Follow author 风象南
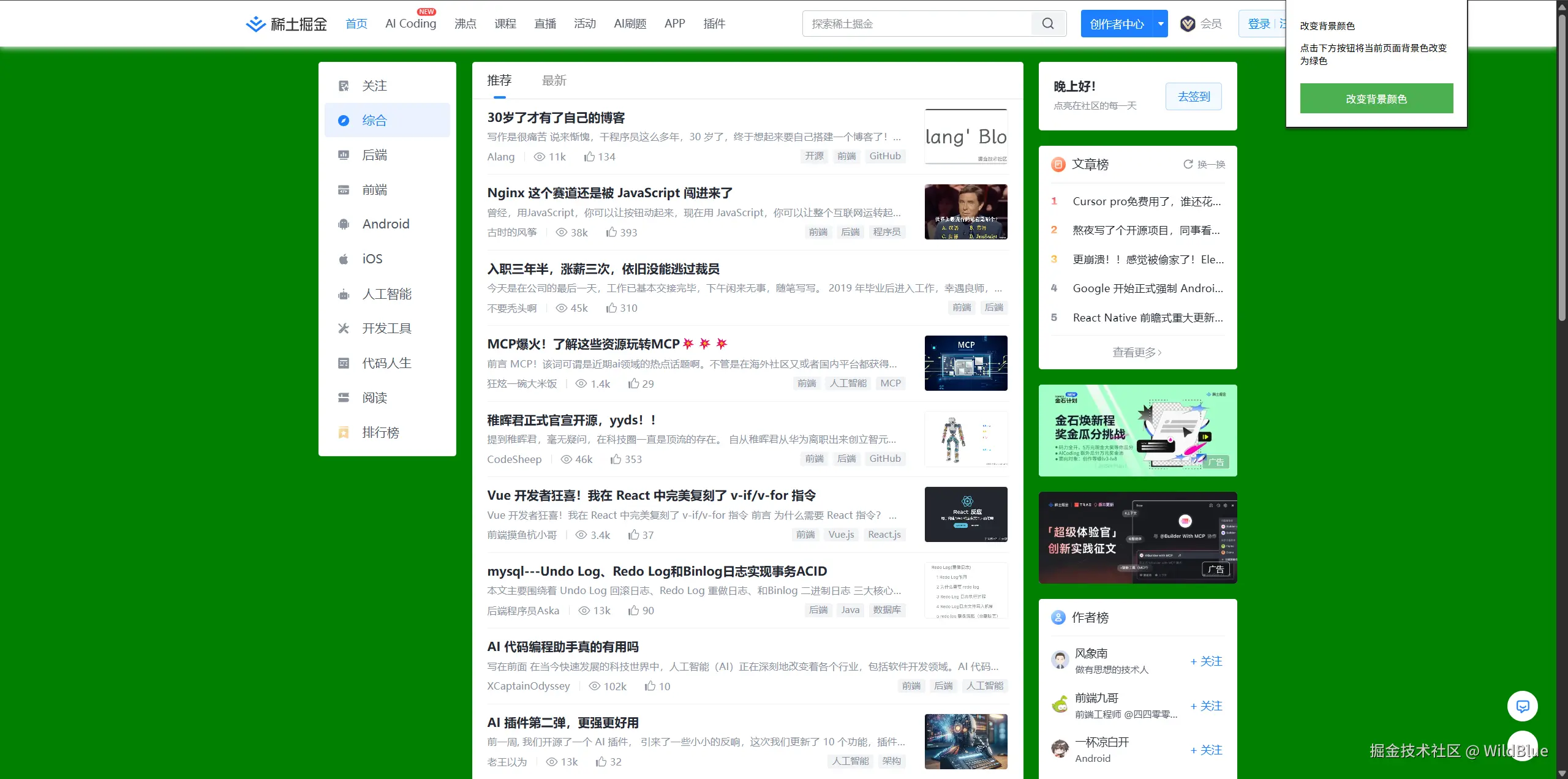Image resolution: width=1568 pixels, height=779 pixels. [1206, 661]
